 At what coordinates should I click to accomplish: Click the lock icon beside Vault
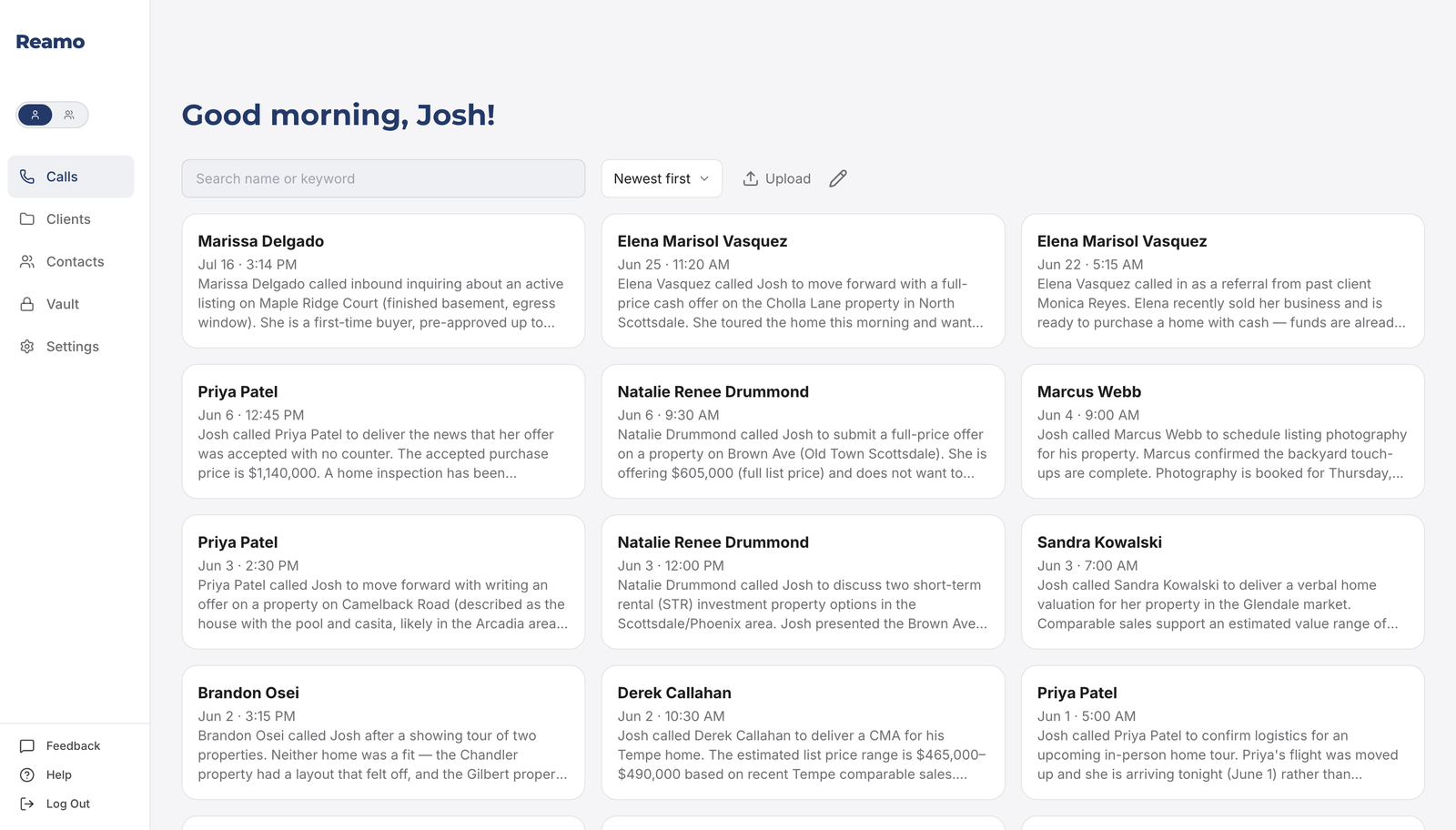(x=27, y=304)
